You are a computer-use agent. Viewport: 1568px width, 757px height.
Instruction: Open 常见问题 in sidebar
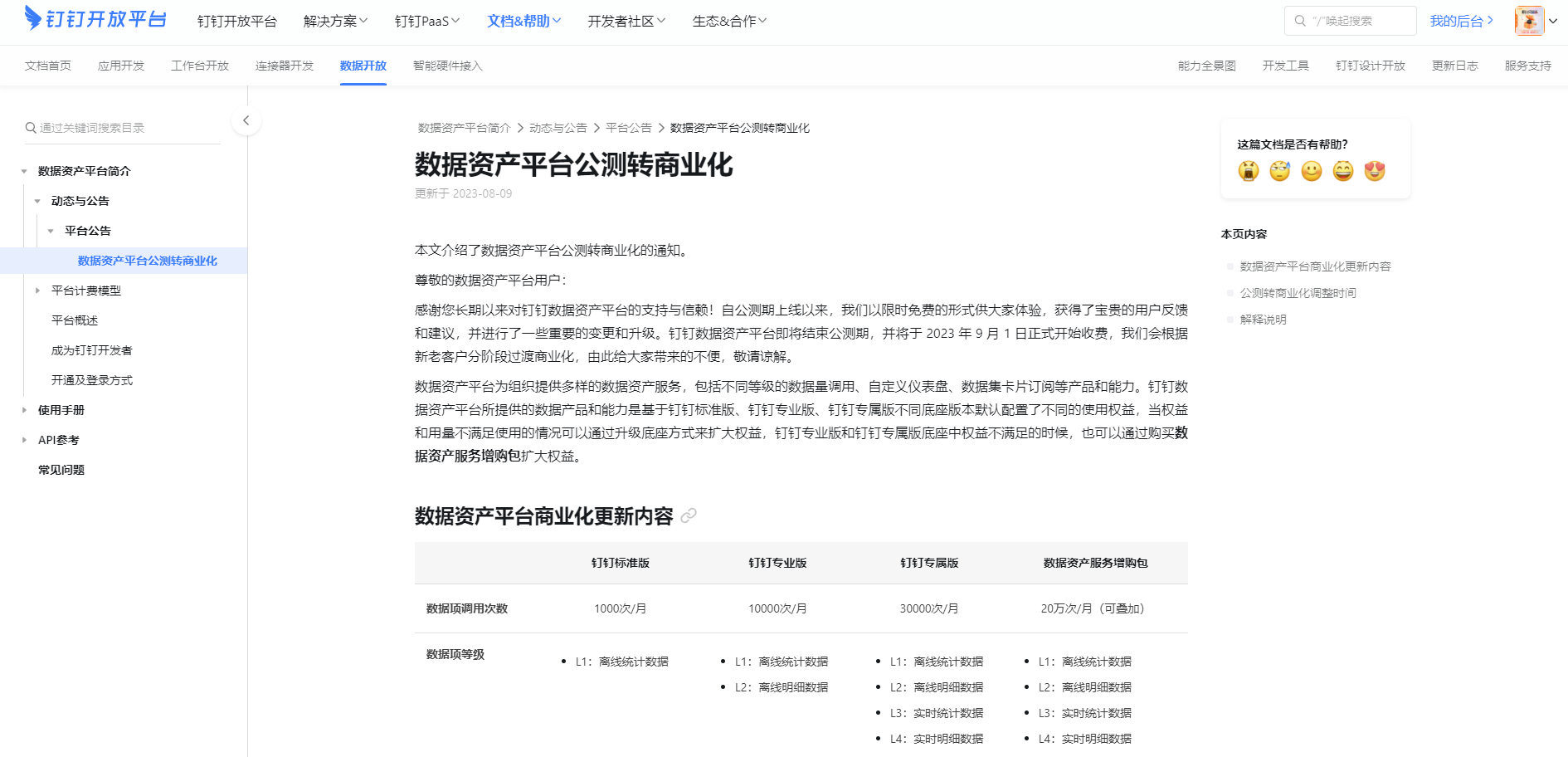(x=61, y=470)
